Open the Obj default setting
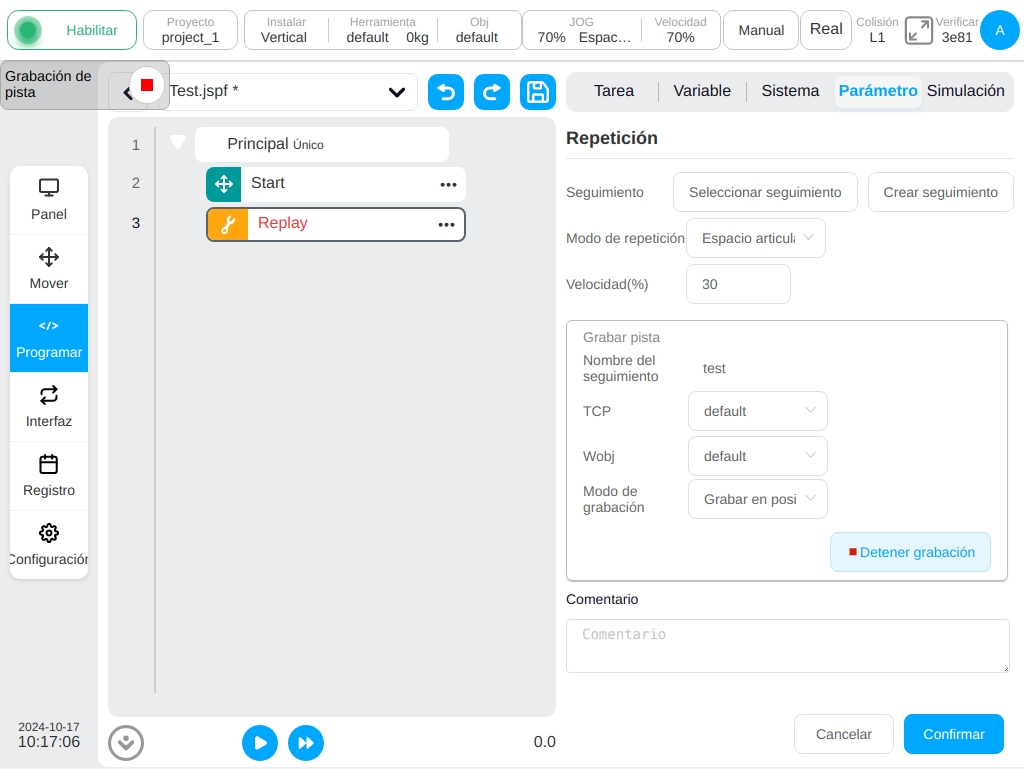 (x=477, y=30)
